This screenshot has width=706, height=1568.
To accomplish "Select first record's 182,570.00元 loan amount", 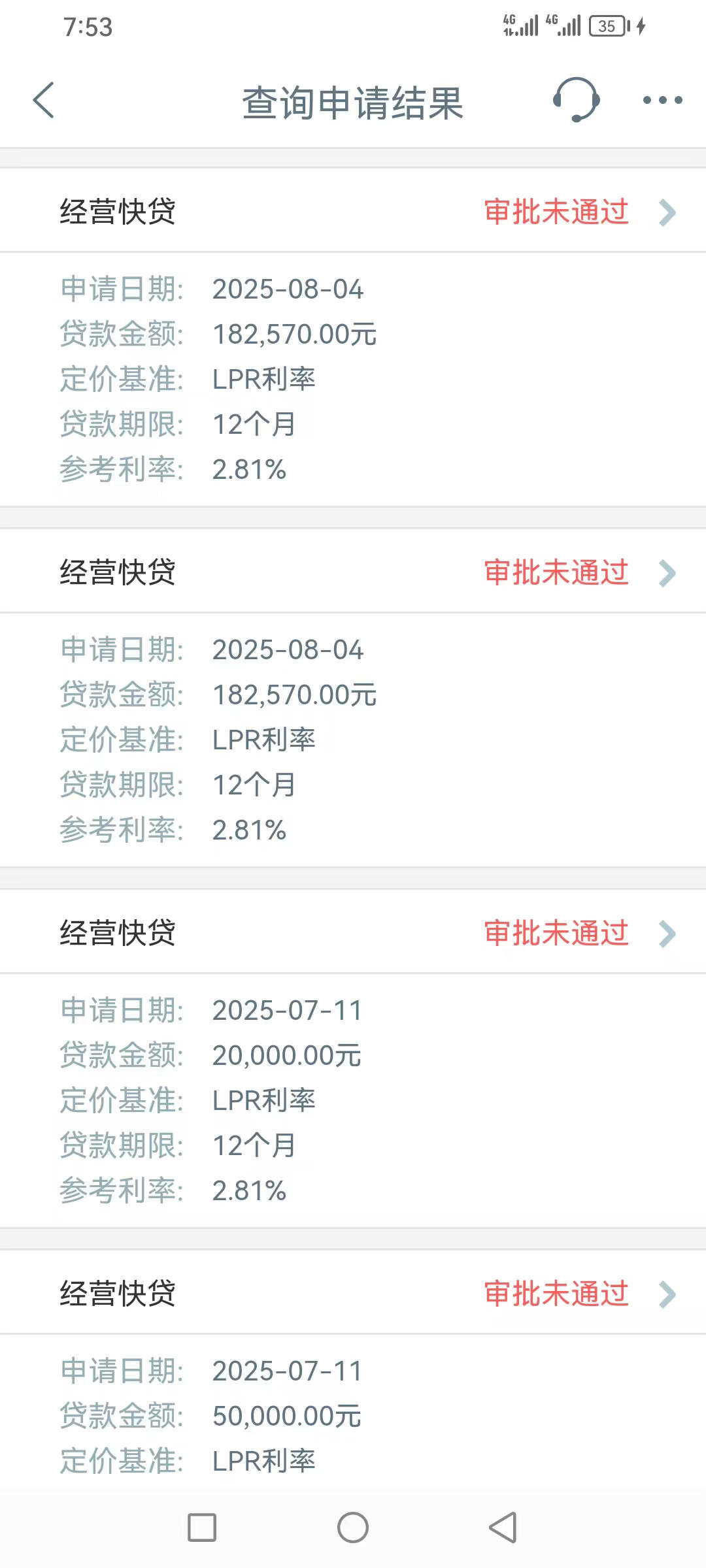I will [x=294, y=334].
